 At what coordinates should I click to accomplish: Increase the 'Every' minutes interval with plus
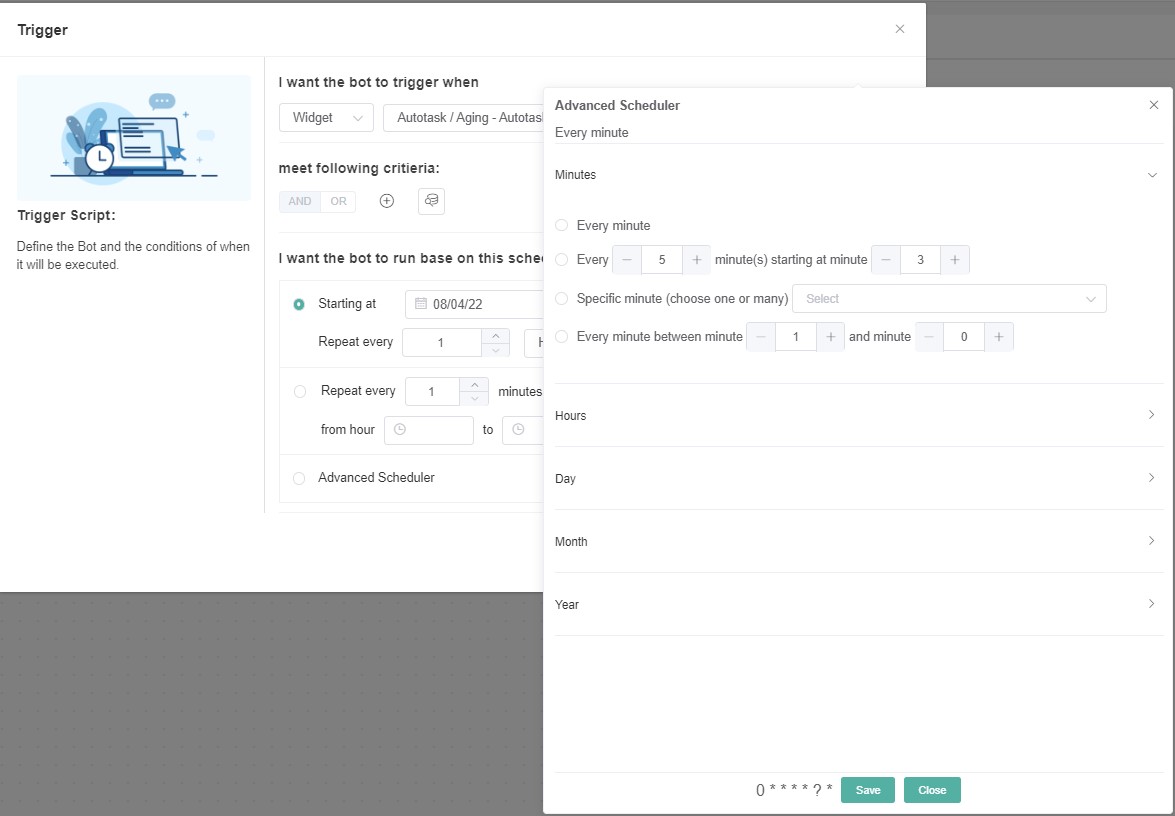pos(697,260)
